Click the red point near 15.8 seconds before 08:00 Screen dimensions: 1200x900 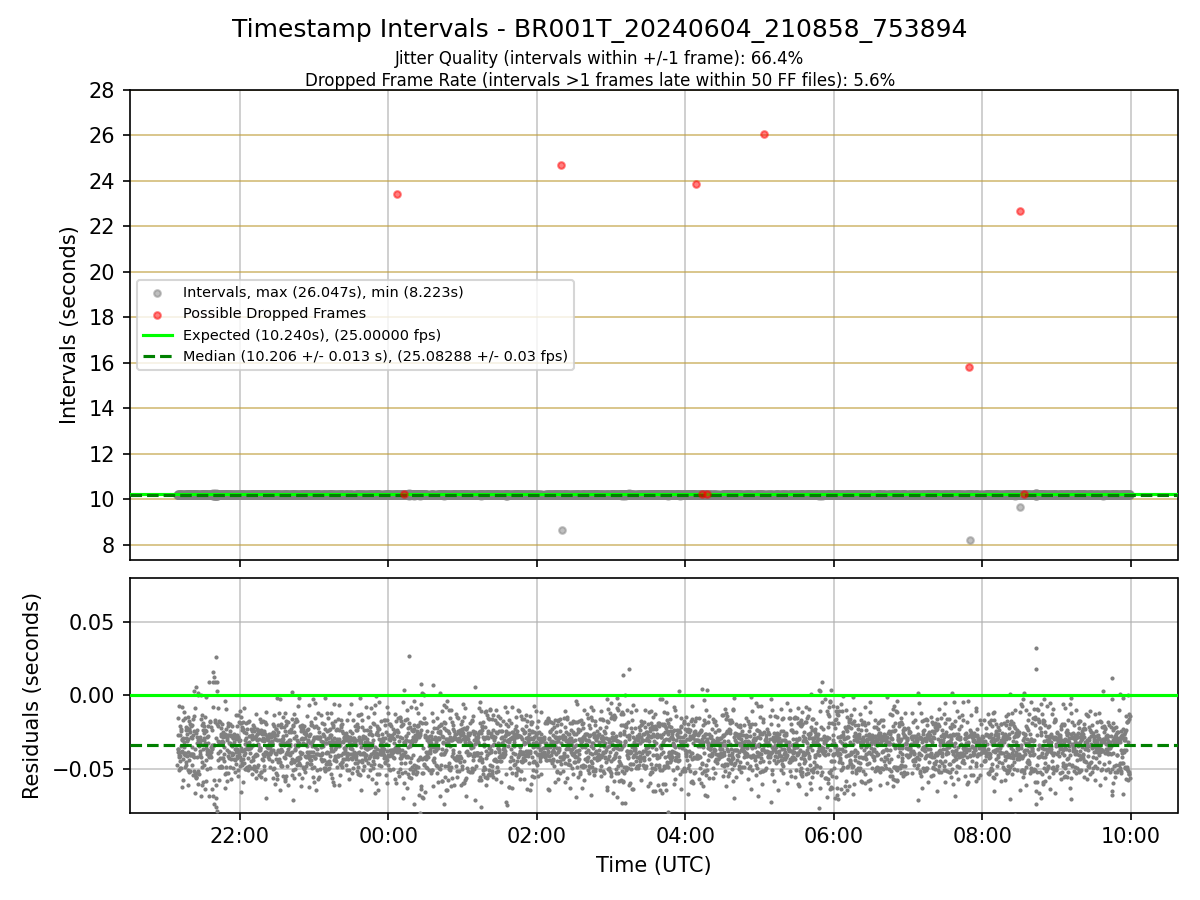coord(969,367)
